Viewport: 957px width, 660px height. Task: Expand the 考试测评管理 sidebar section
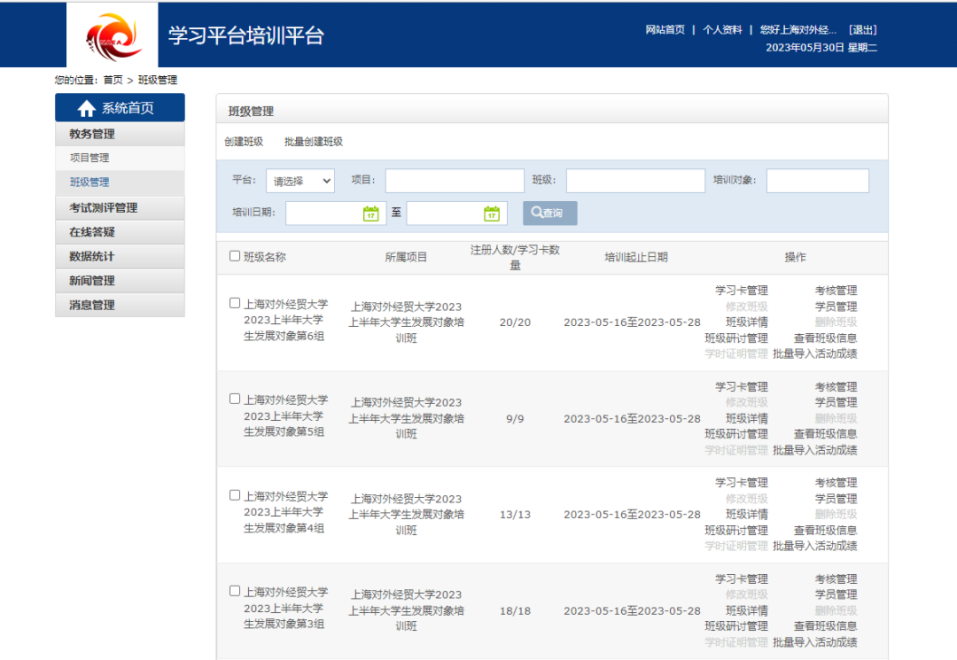click(104, 208)
